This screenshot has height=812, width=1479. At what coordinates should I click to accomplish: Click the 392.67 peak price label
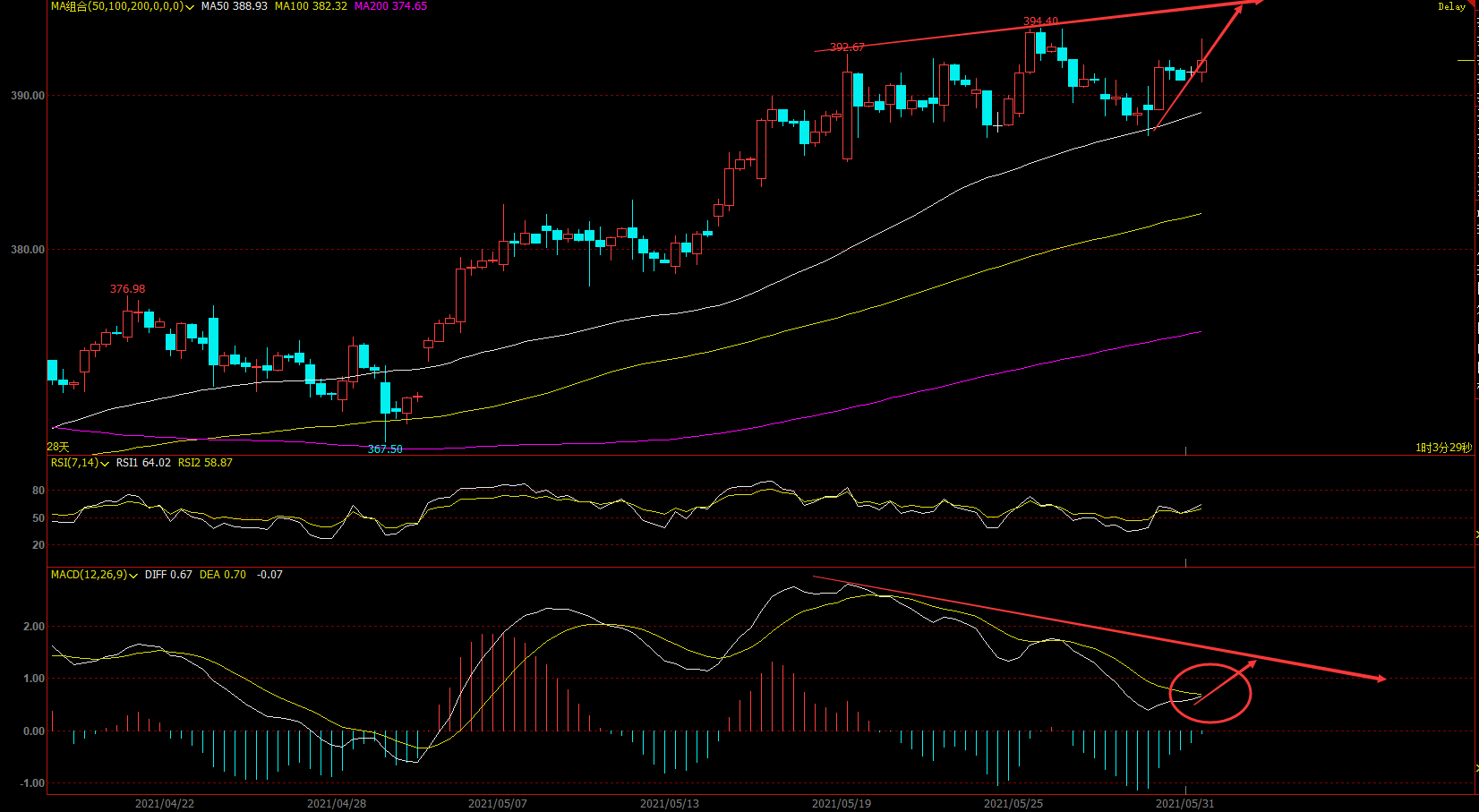tap(847, 47)
